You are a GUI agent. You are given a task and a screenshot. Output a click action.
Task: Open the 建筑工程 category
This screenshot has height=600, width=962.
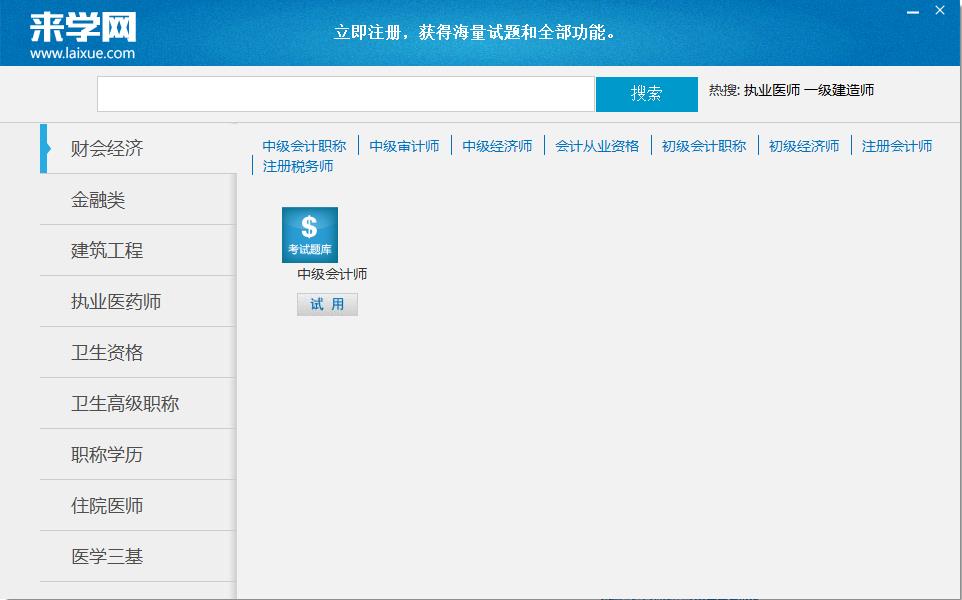139,250
